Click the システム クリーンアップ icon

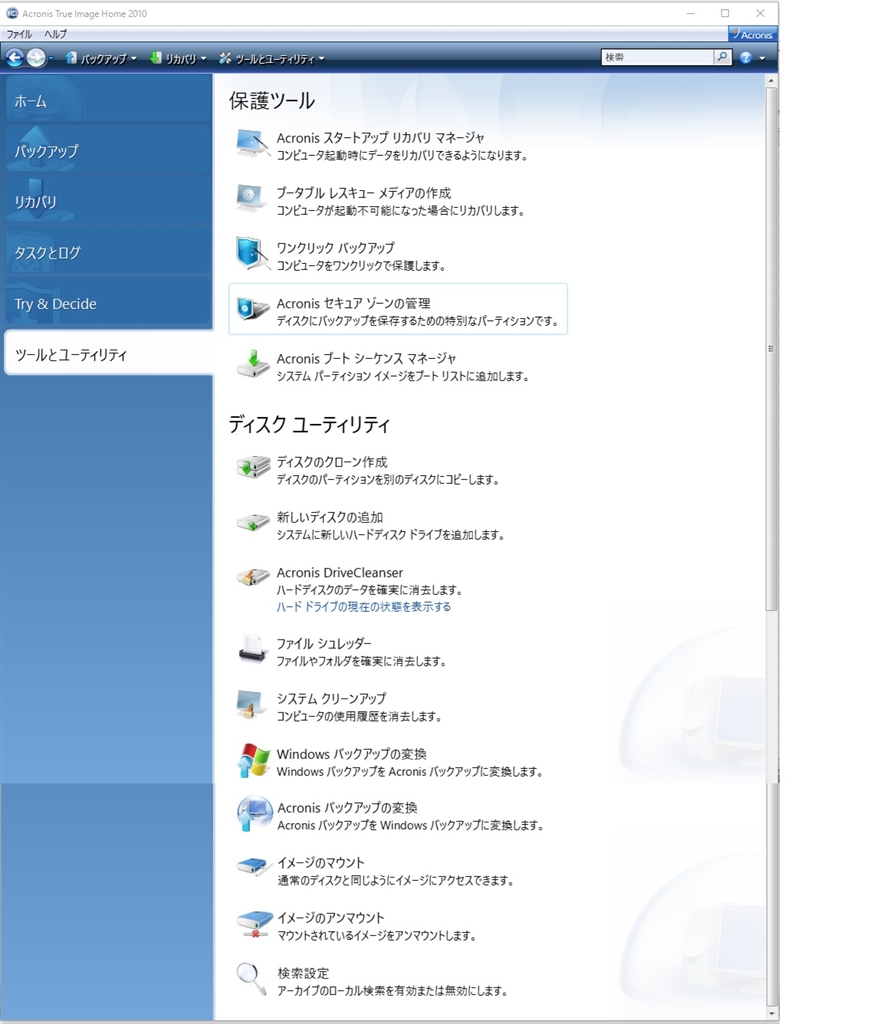(252, 705)
